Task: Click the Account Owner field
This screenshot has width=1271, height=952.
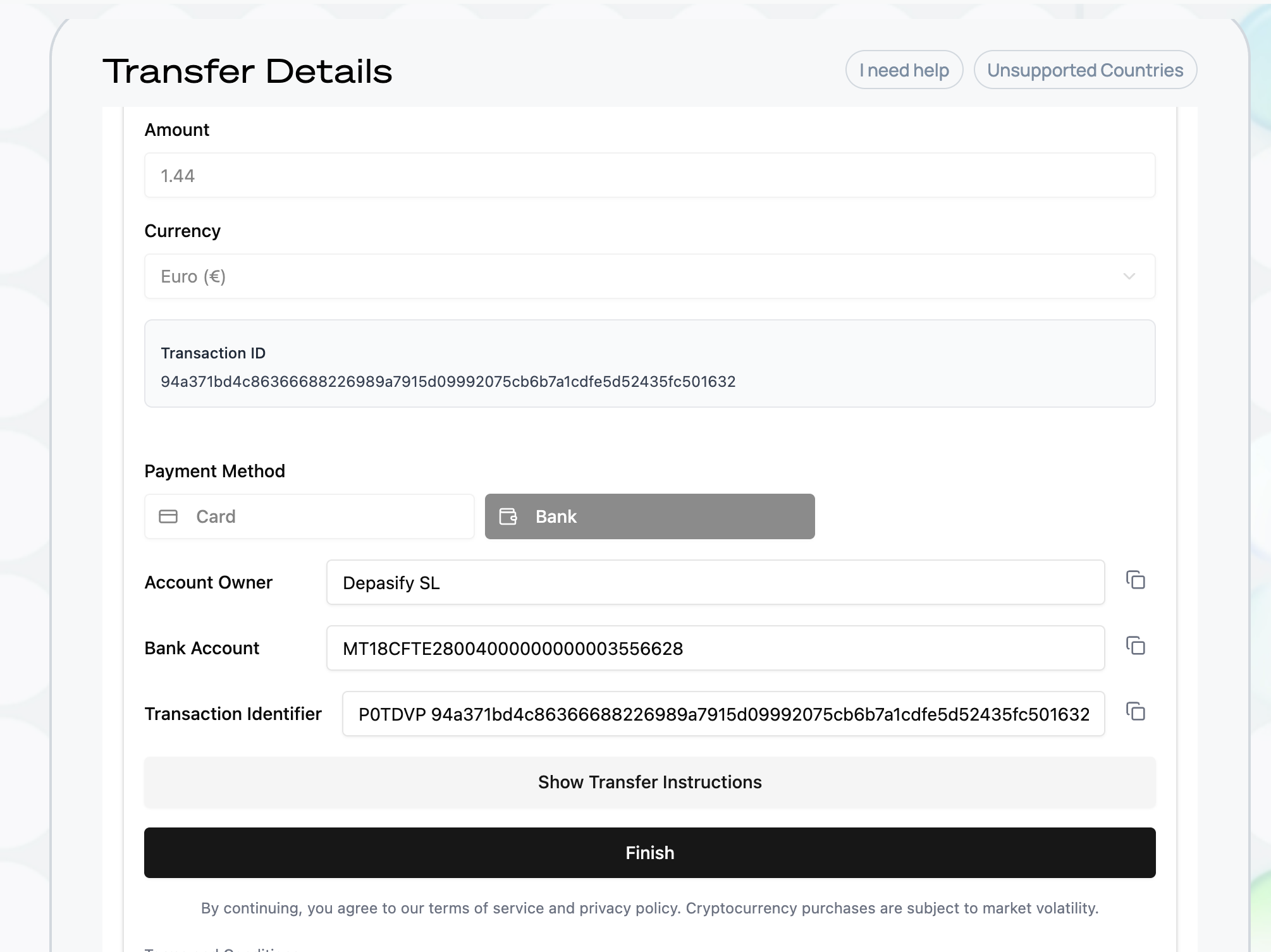Action: click(x=715, y=582)
